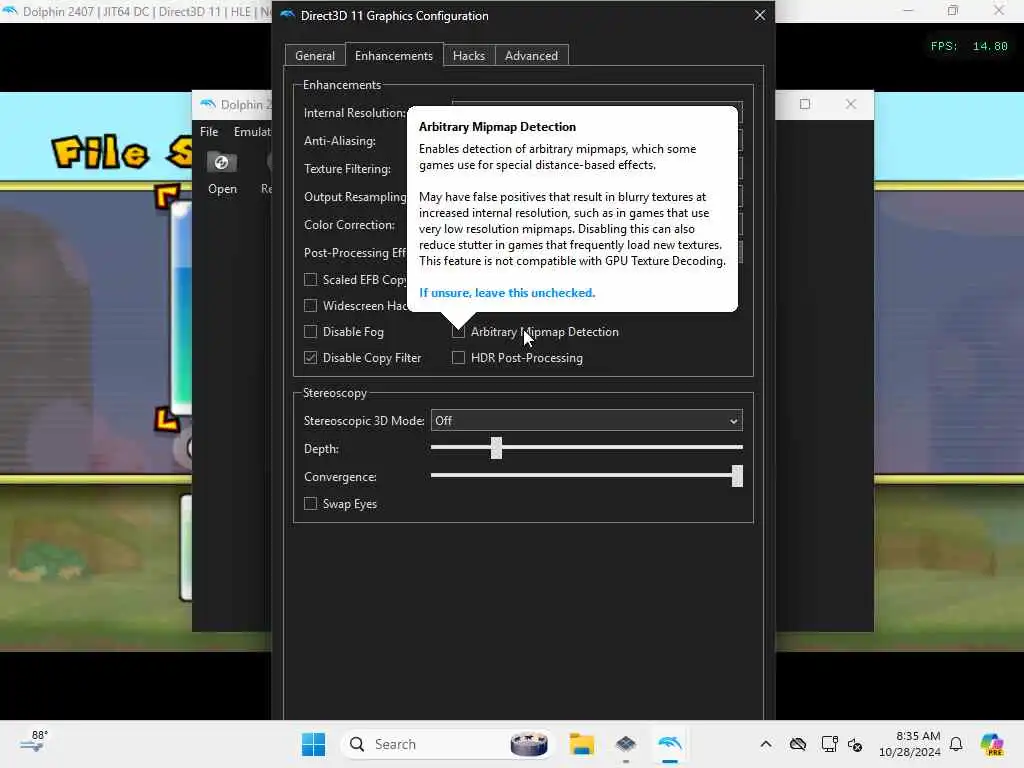Uncheck Disable Copy Filter
Image resolution: width=1024 pixels, height=768 pixels.
point(310,358)
